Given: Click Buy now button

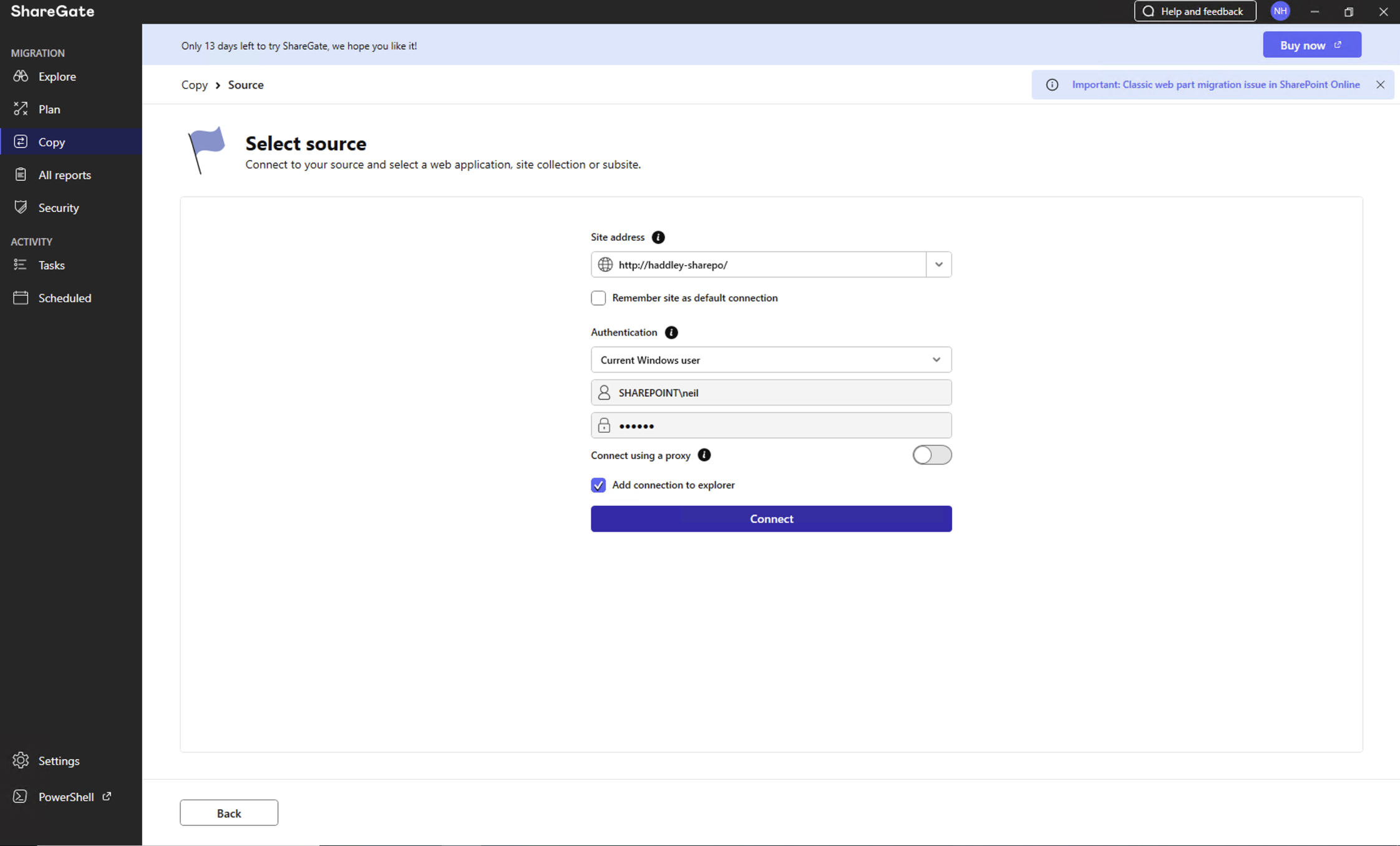Looking at the screenshot, I should (1311, 45).
